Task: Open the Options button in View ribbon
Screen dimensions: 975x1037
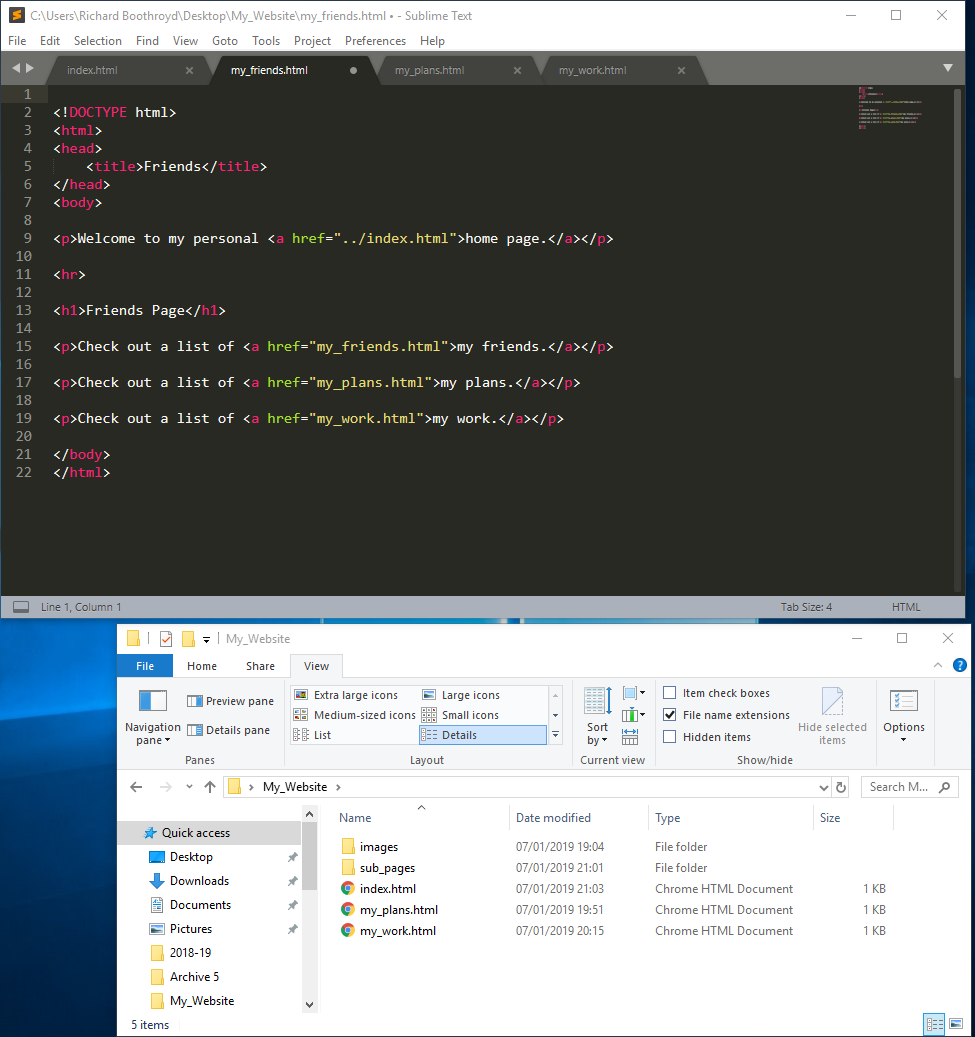Action: point(904,715)
